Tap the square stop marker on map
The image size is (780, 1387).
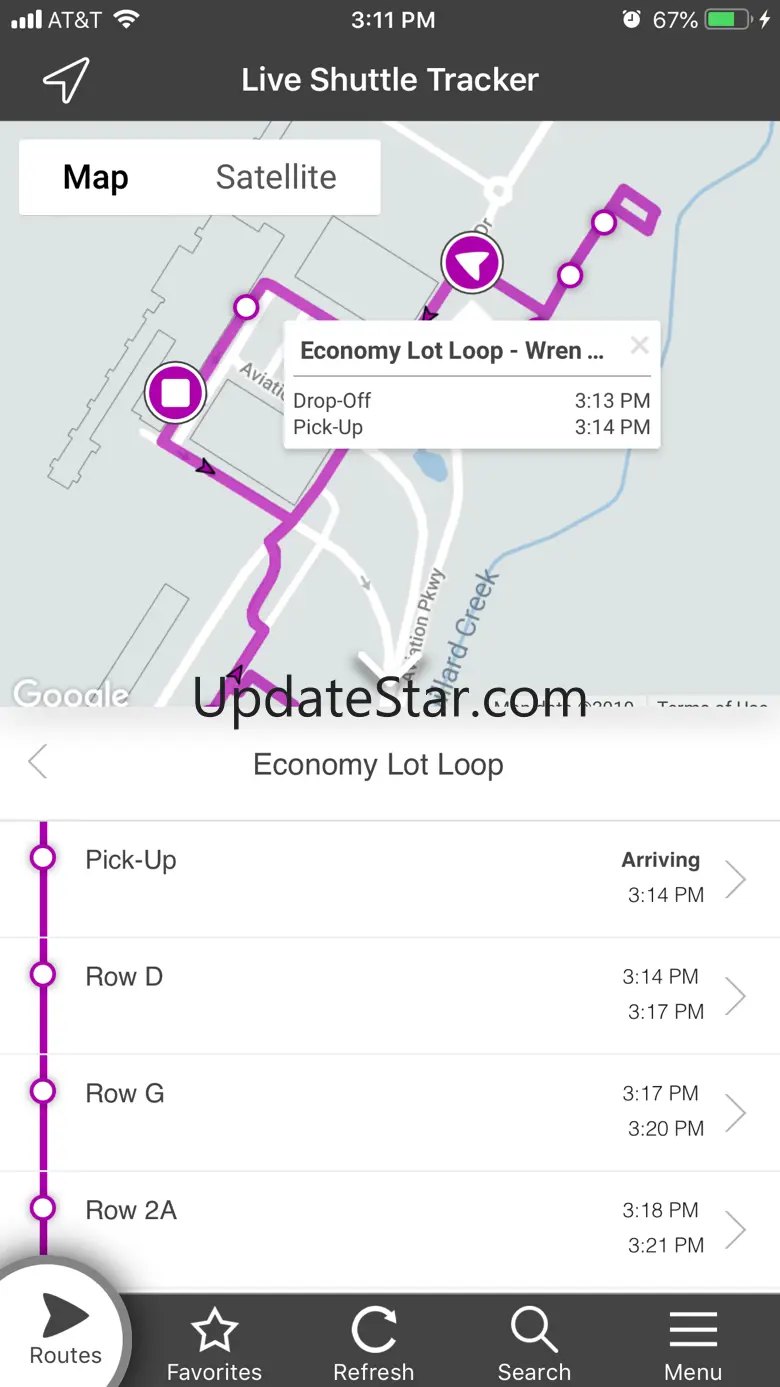click(x=175, y=393)
